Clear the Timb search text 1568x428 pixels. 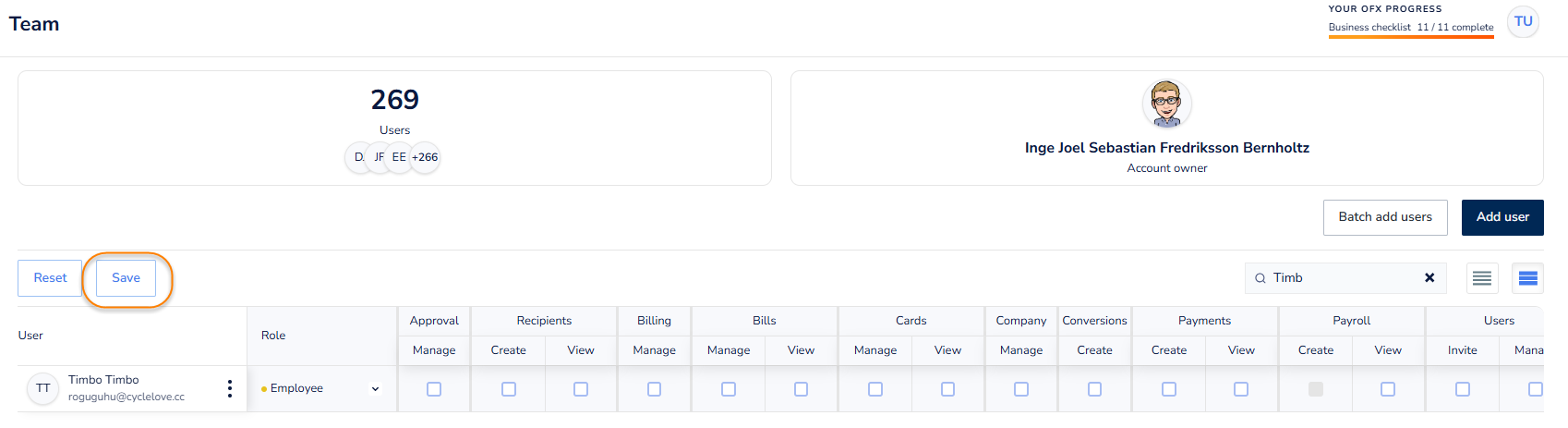(1429, 277)
